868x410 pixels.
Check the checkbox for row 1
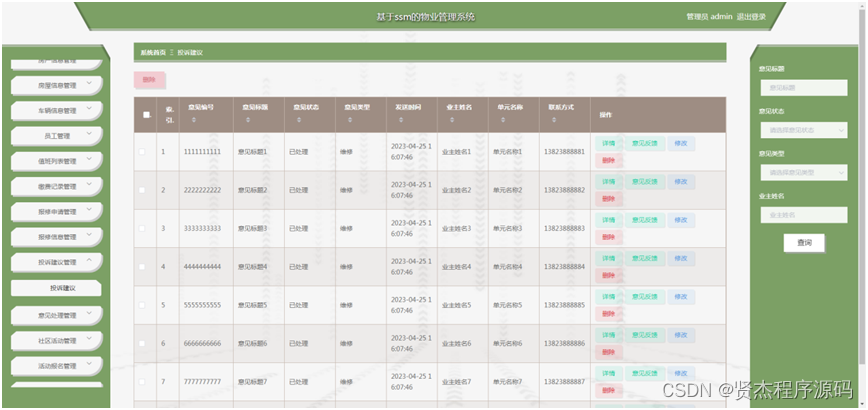[142, 152]
